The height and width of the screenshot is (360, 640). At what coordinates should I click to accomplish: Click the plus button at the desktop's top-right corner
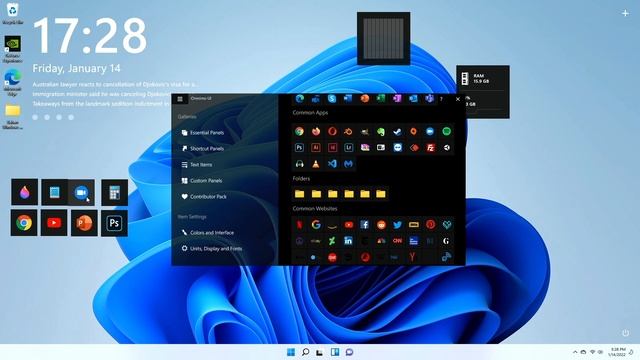[625, 13]
